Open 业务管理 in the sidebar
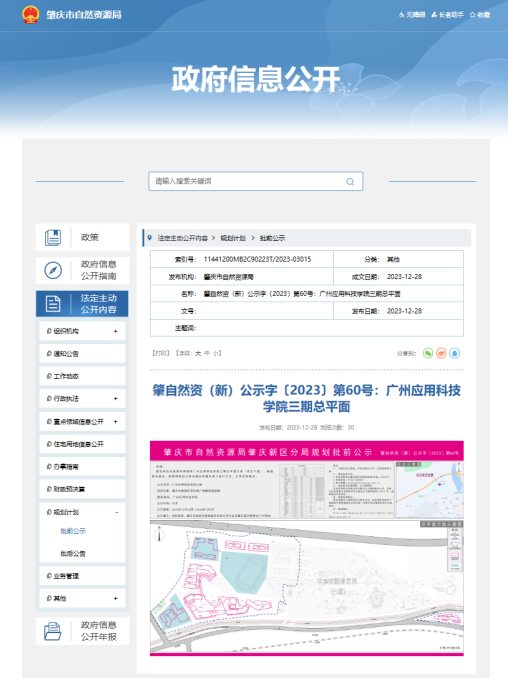The width and height of the screenshot is (508, 678). coord(66,576)
